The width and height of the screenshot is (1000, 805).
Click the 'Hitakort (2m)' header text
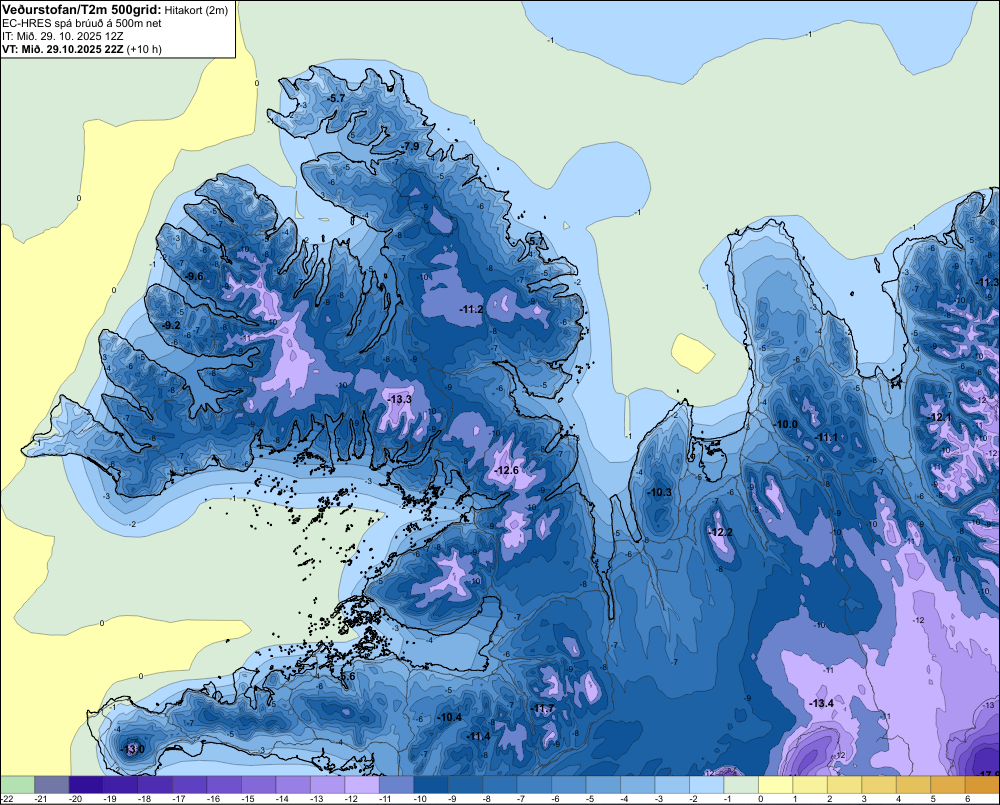pyautogui.click(x=196, y=10)
